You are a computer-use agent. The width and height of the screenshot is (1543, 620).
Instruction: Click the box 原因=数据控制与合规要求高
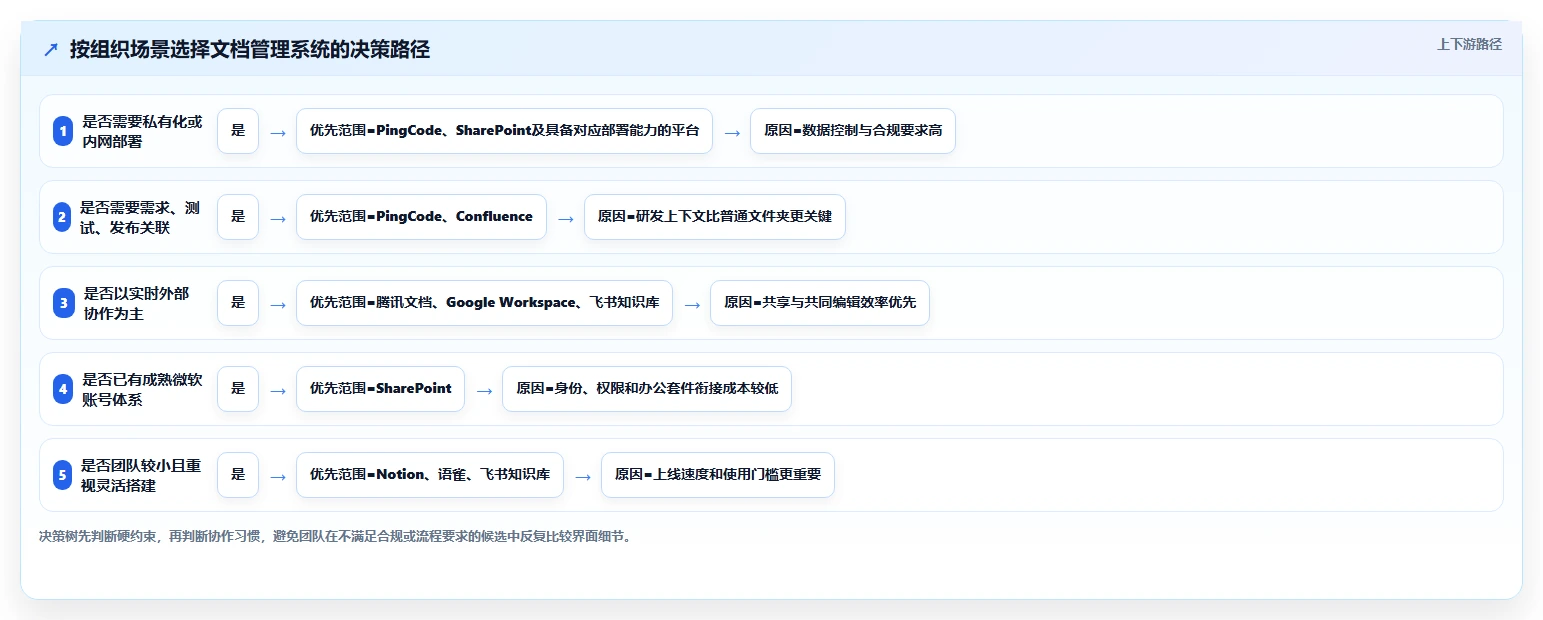(853, 131)
